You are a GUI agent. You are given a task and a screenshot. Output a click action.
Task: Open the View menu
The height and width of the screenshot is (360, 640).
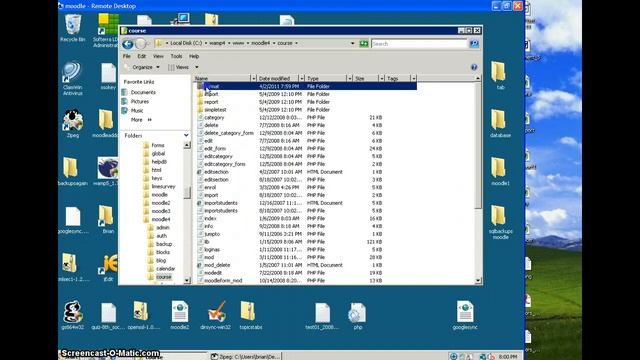158,56
